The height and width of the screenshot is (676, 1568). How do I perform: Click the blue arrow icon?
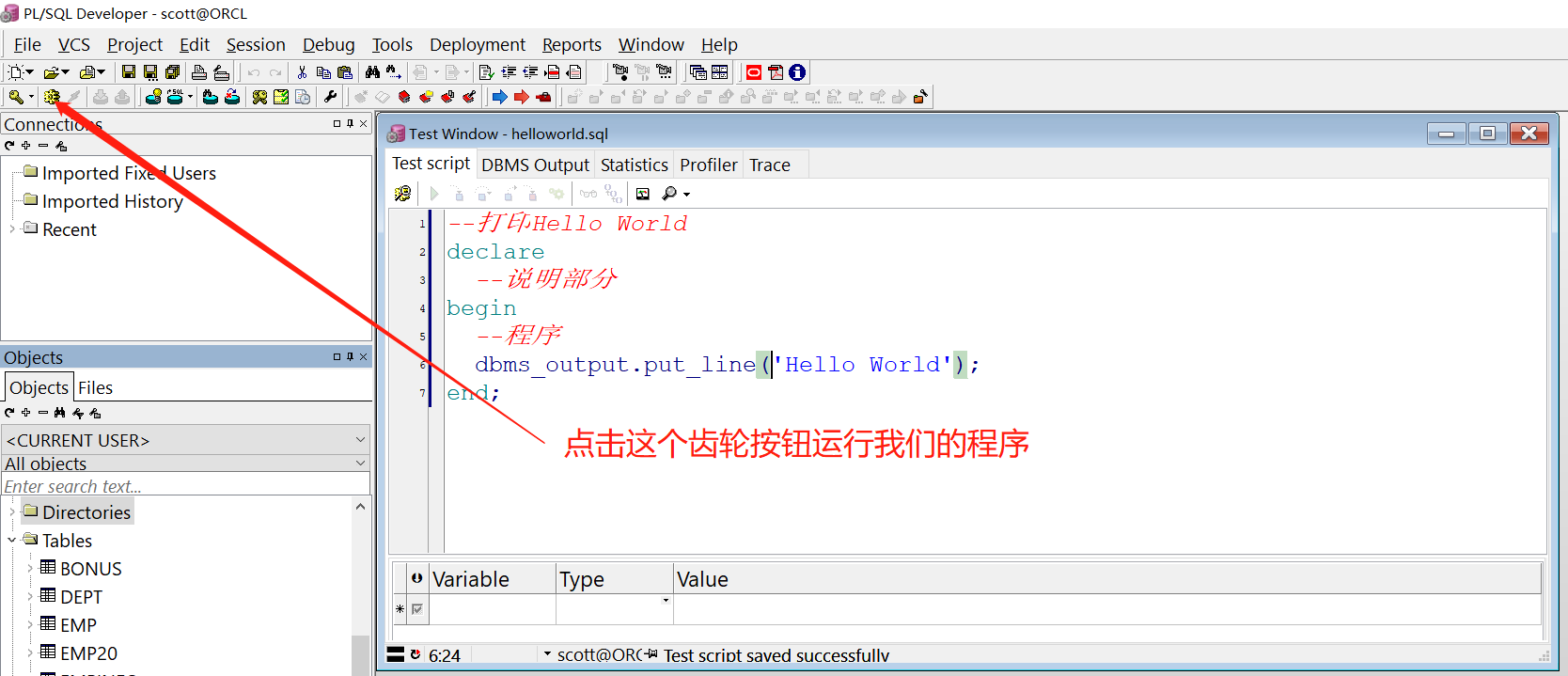500,97
